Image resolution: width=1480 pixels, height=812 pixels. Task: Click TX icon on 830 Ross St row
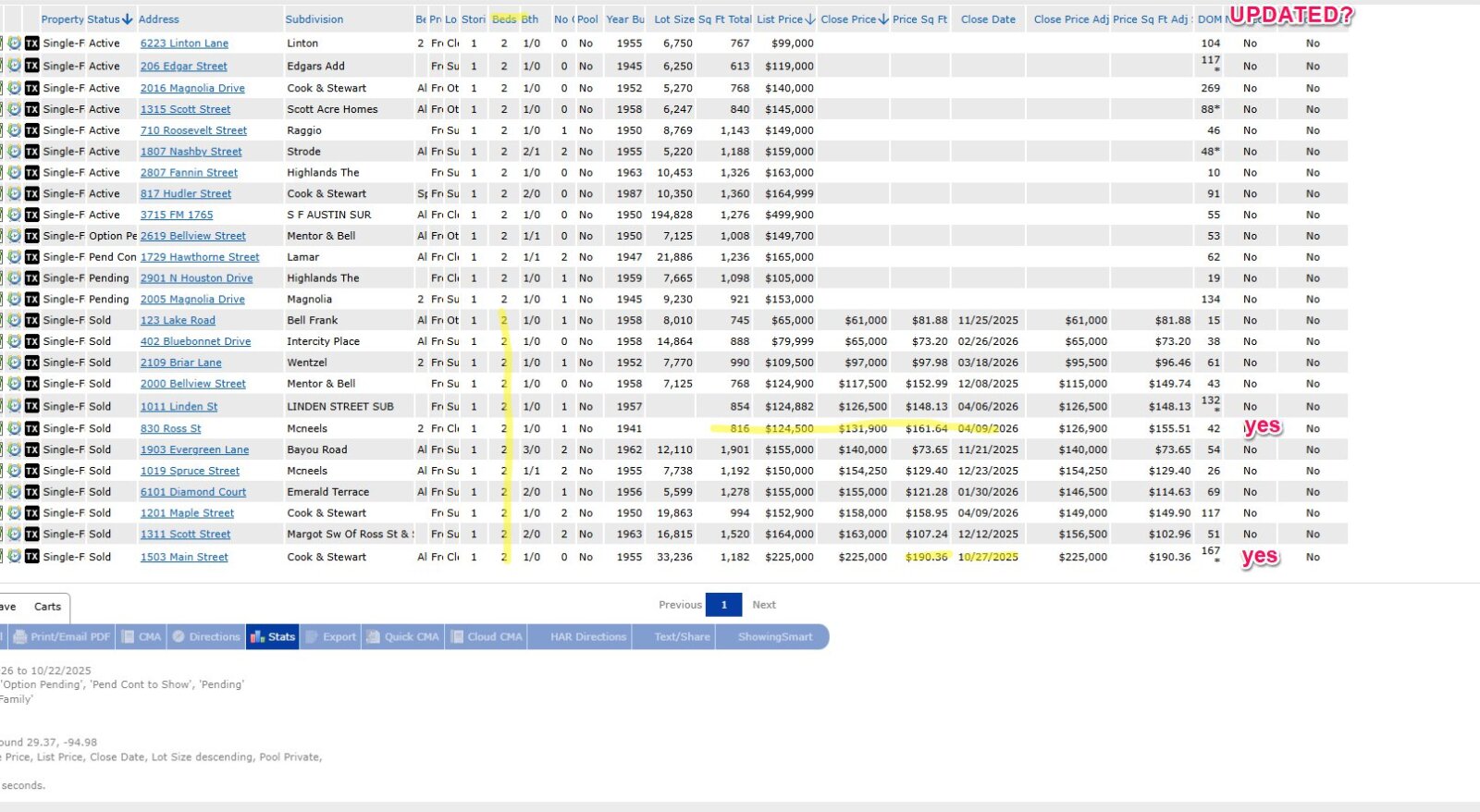(x=32, y=428)
